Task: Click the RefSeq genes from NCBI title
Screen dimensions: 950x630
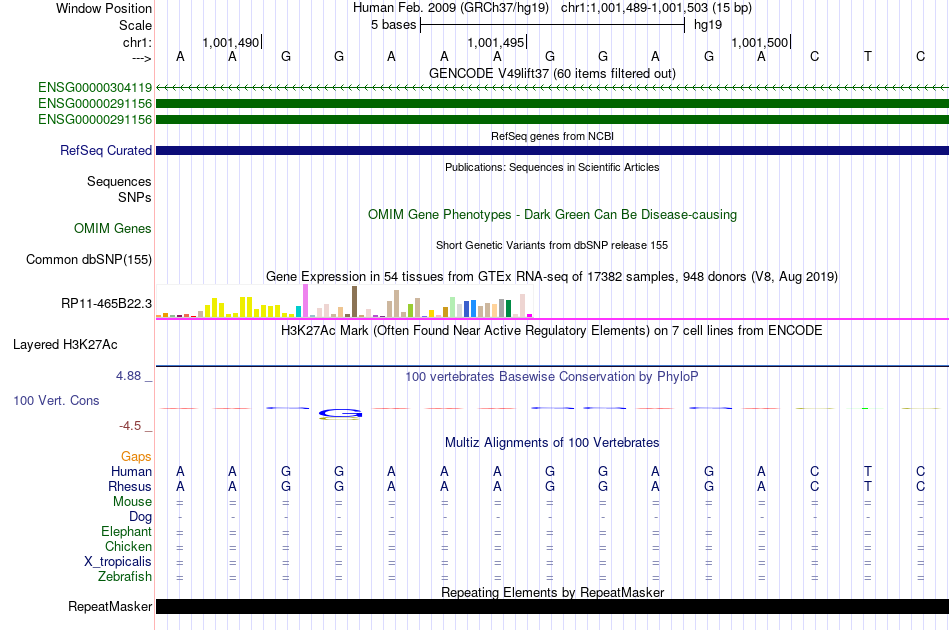Action: pos(552,136)
